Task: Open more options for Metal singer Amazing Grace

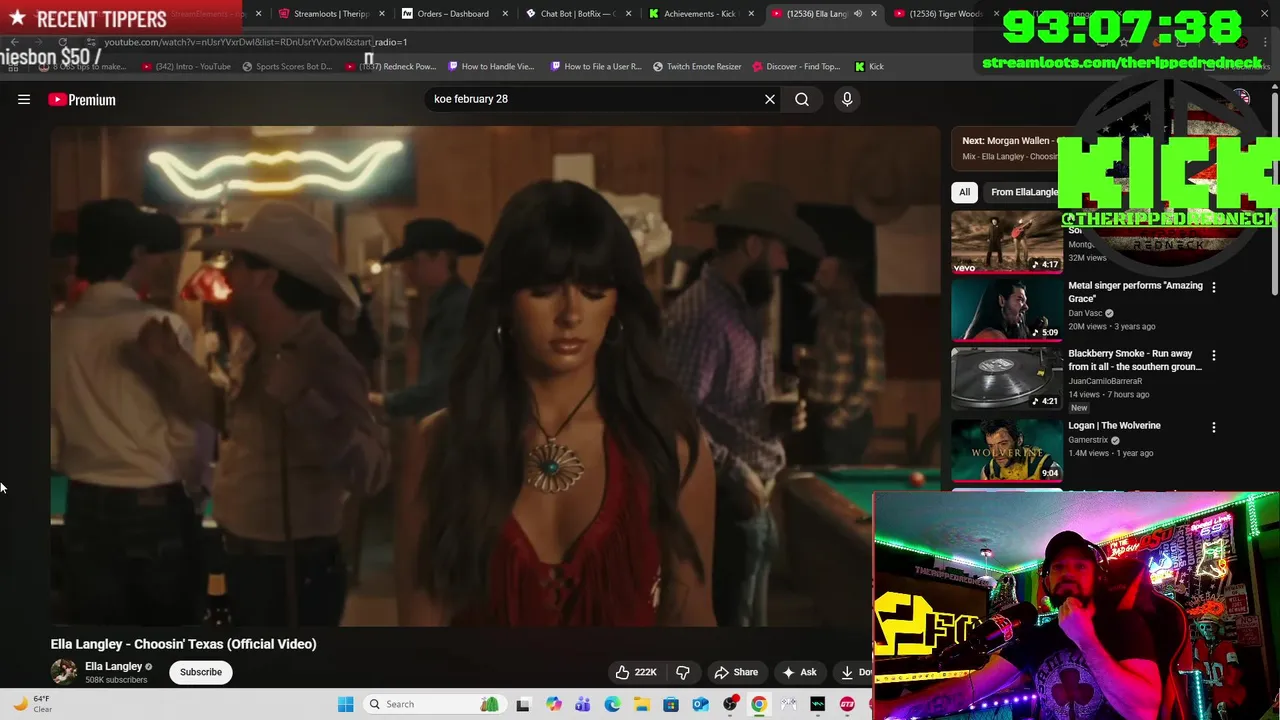Action: 1214,287
